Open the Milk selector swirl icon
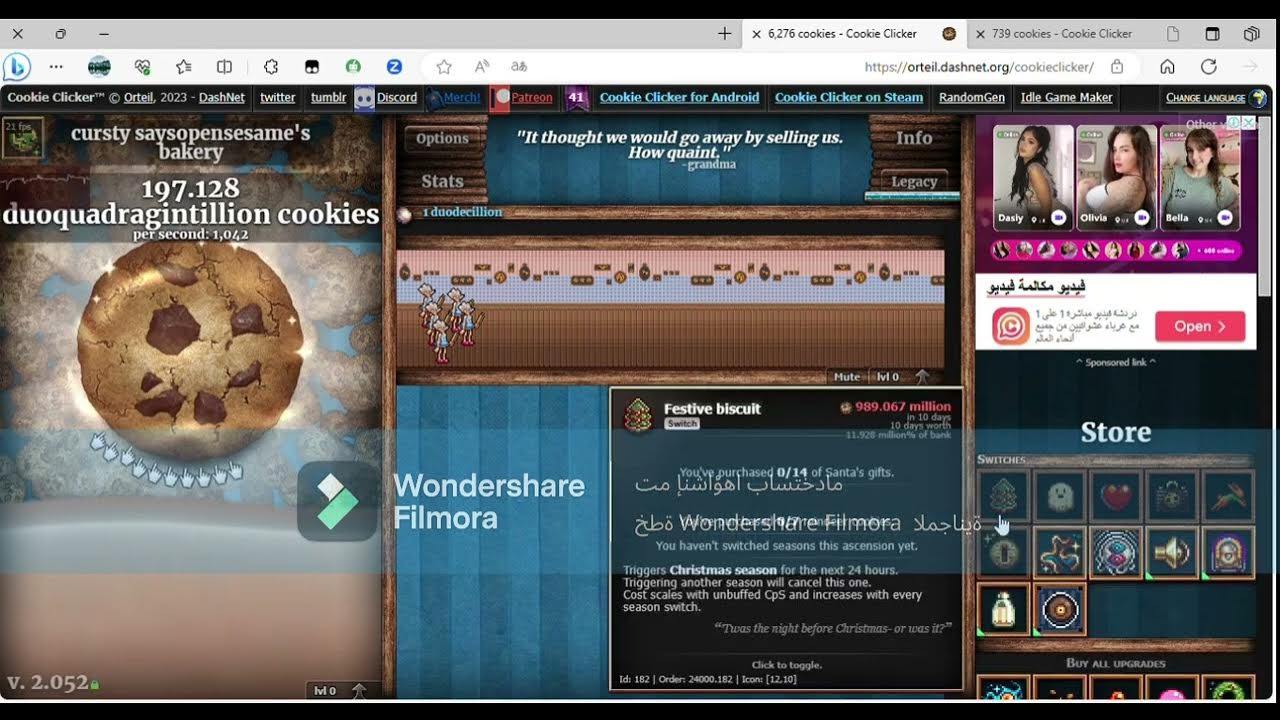The width and height of the screenshot is (1280, 720). point(1059,552)
